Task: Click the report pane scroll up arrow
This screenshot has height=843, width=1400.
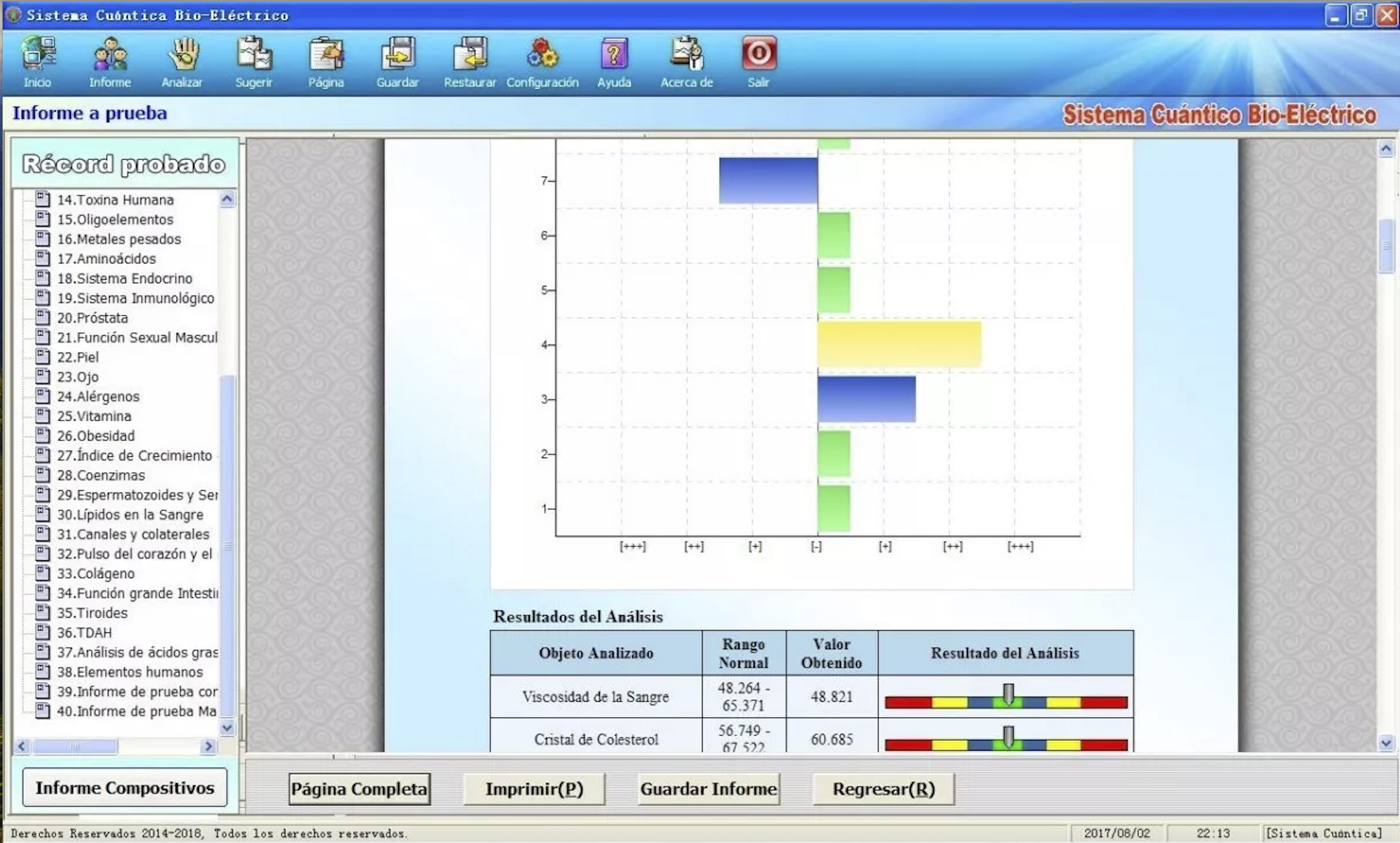Action: [1386, 149]
